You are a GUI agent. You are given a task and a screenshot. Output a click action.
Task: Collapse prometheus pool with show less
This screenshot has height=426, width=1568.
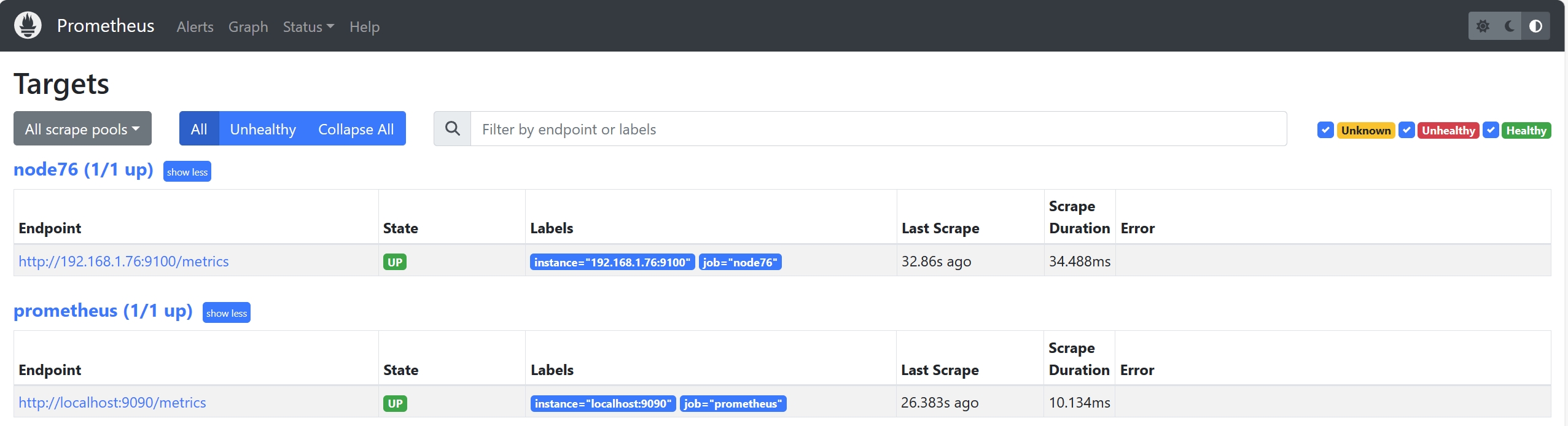tap(227, 313)
